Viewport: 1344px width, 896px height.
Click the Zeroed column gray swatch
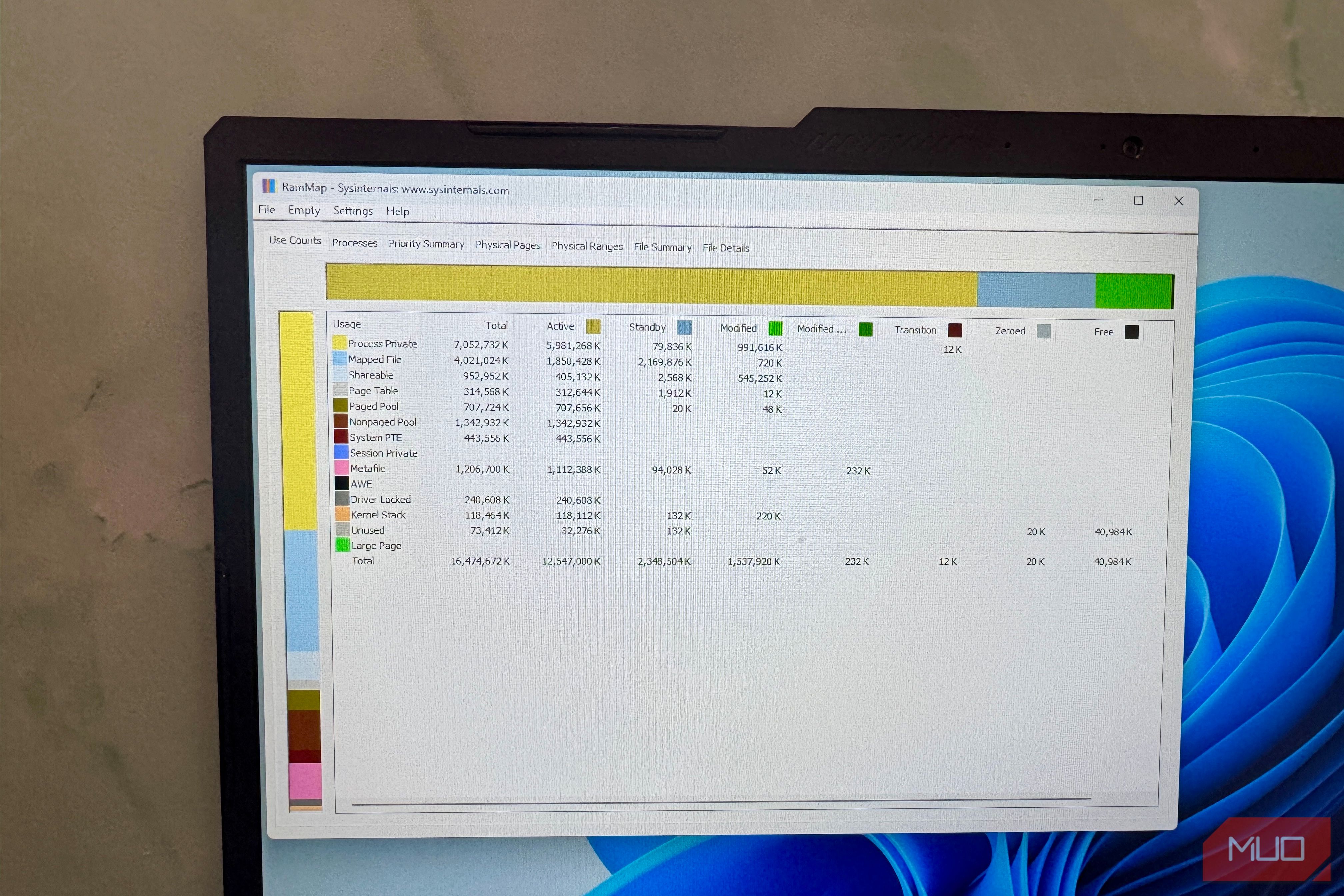1043,331
